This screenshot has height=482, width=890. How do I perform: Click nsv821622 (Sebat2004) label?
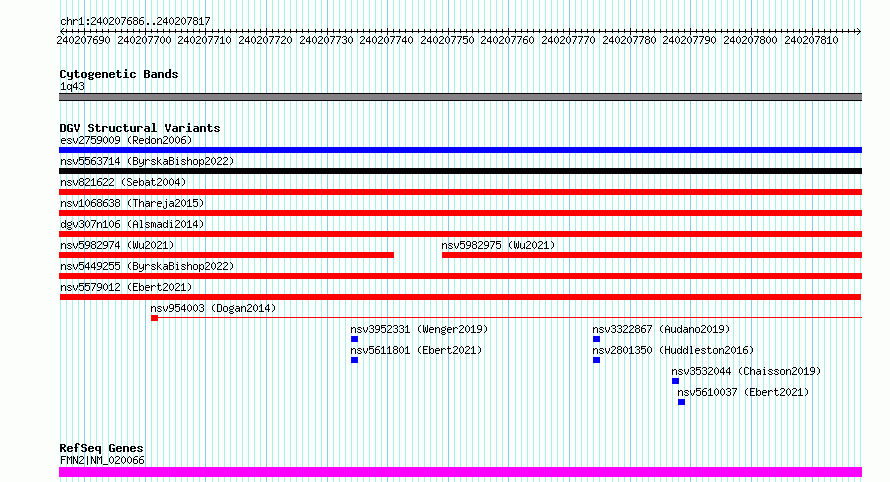[x=123, y=182]
